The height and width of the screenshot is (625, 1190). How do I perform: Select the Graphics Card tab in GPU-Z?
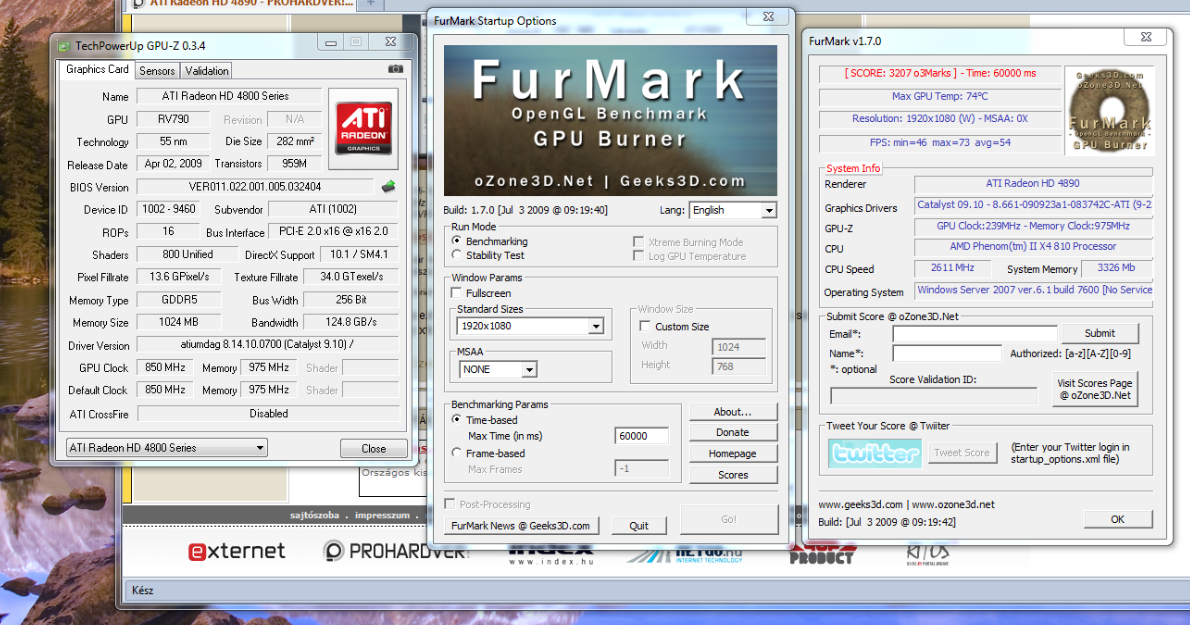[97, 69]
